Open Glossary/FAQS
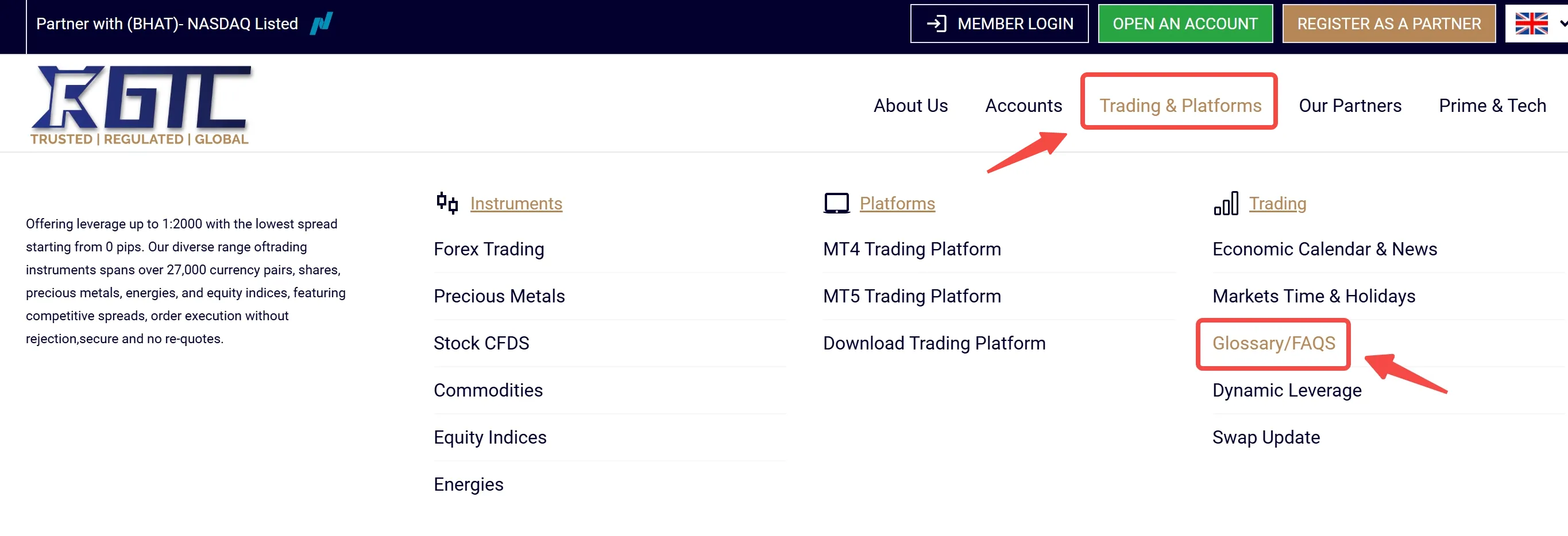Screen dimensions: 1568x536 (x=1273, y=343)
